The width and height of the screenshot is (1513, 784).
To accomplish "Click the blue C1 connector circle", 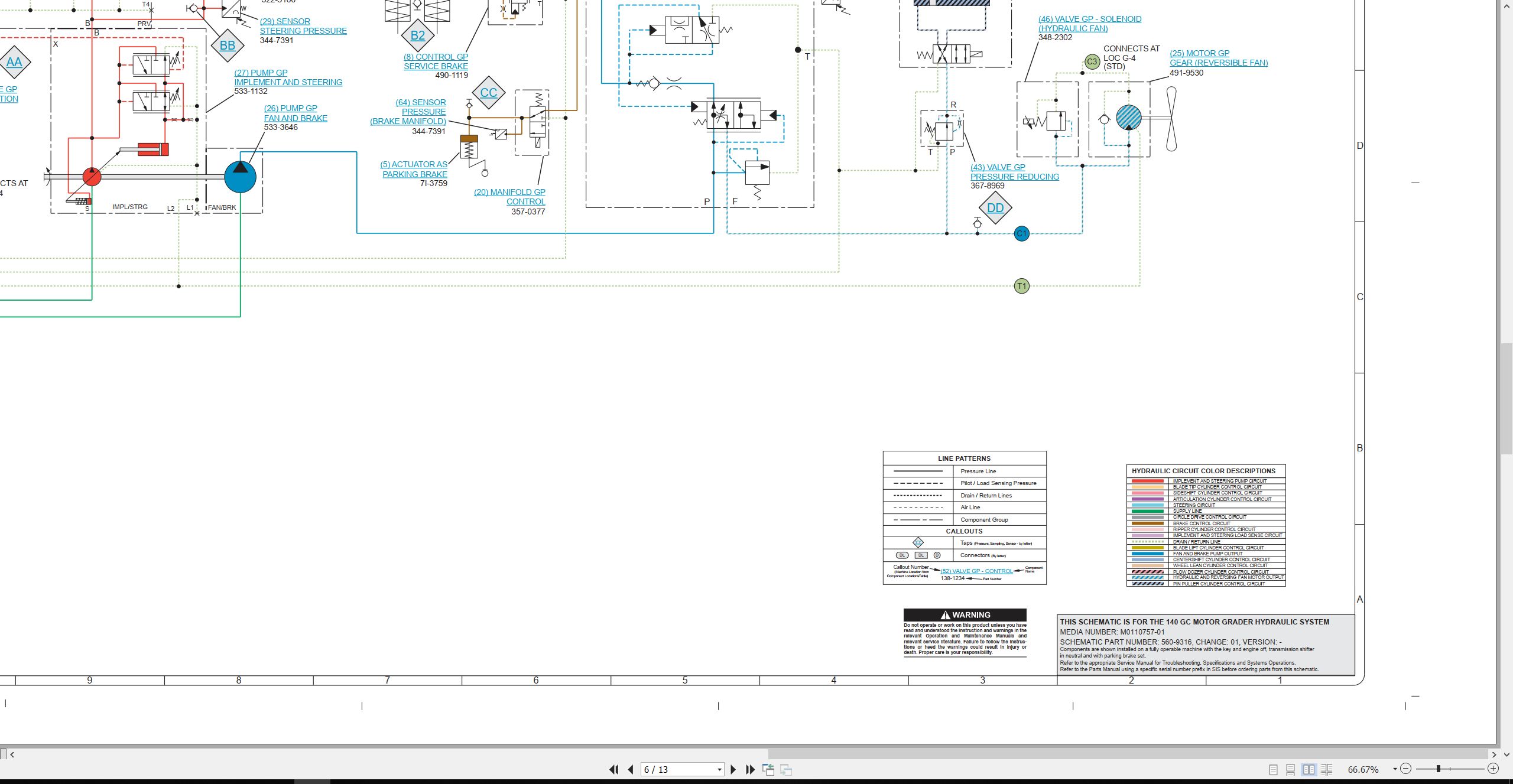I will (x=1021, y=233).
